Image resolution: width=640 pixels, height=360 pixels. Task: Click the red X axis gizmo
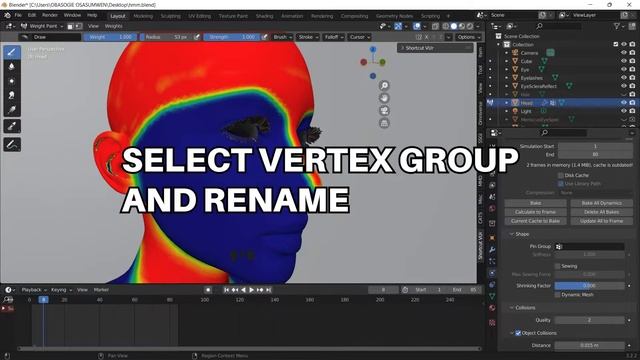click(x=364, y=62)
